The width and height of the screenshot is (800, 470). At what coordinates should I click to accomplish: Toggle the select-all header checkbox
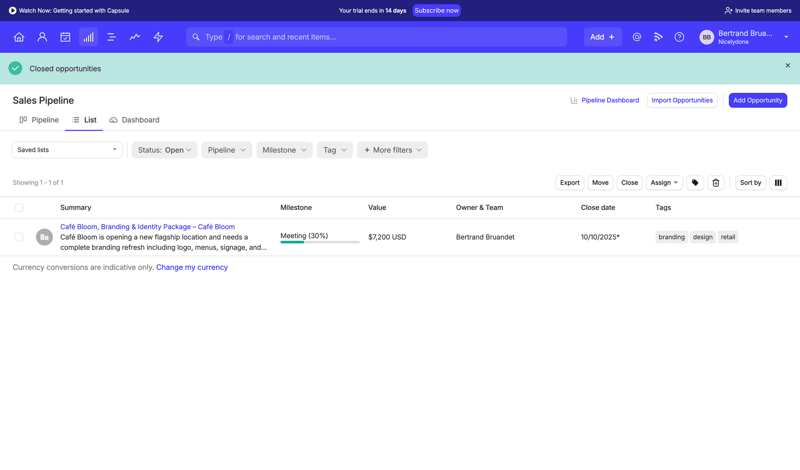(x=19, y=207)
